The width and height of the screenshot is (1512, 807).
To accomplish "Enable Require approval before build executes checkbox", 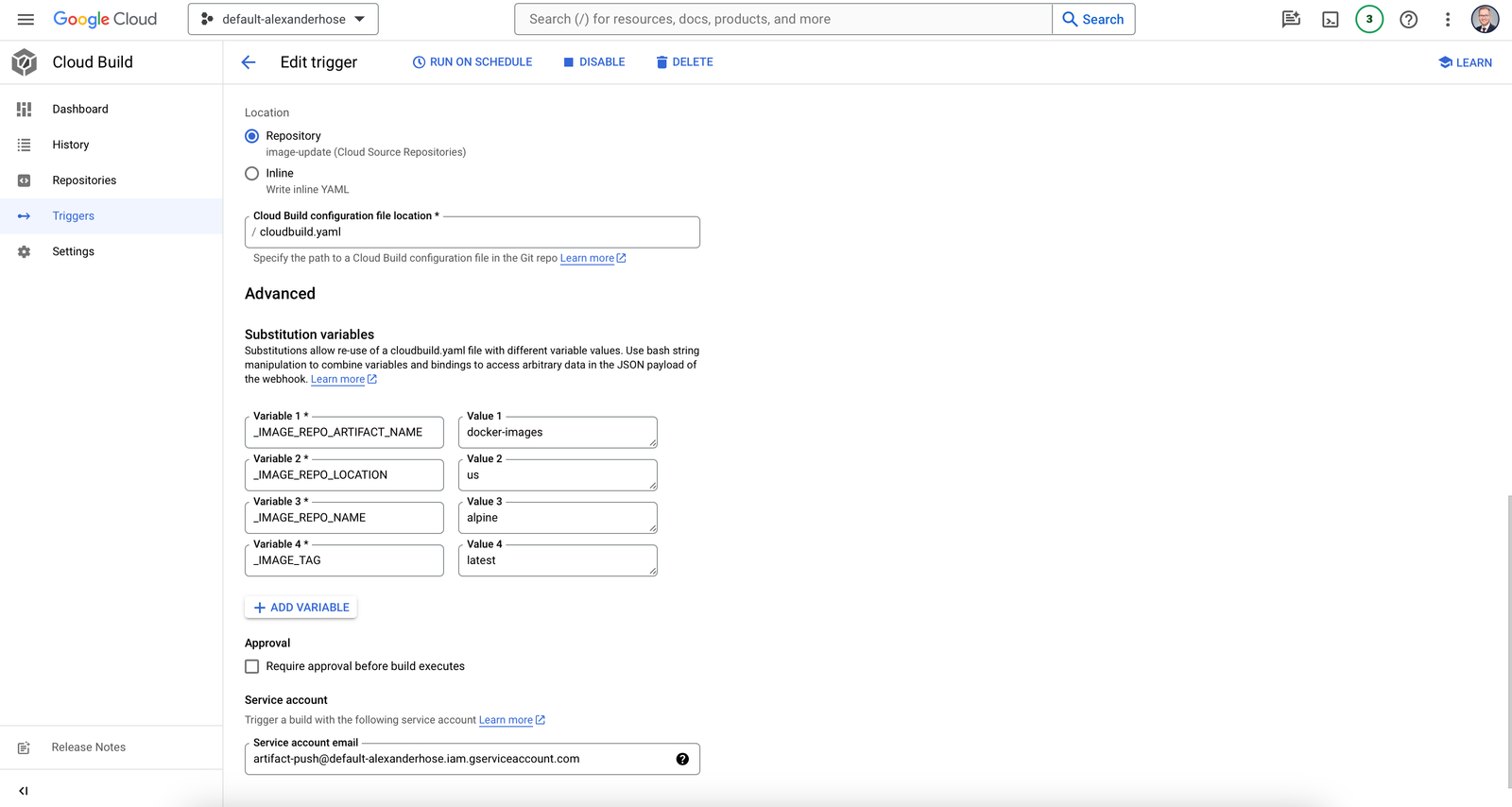I will coord(251,666).
